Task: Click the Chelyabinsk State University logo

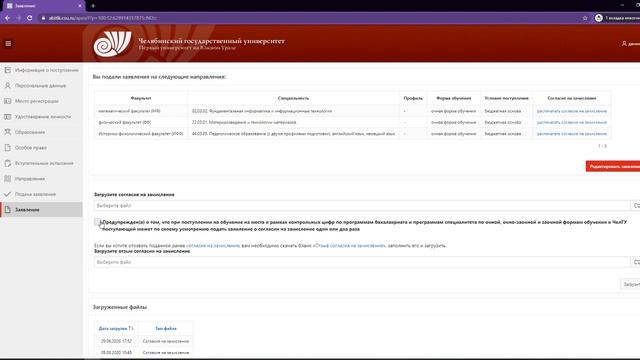Action: (112, 44)
